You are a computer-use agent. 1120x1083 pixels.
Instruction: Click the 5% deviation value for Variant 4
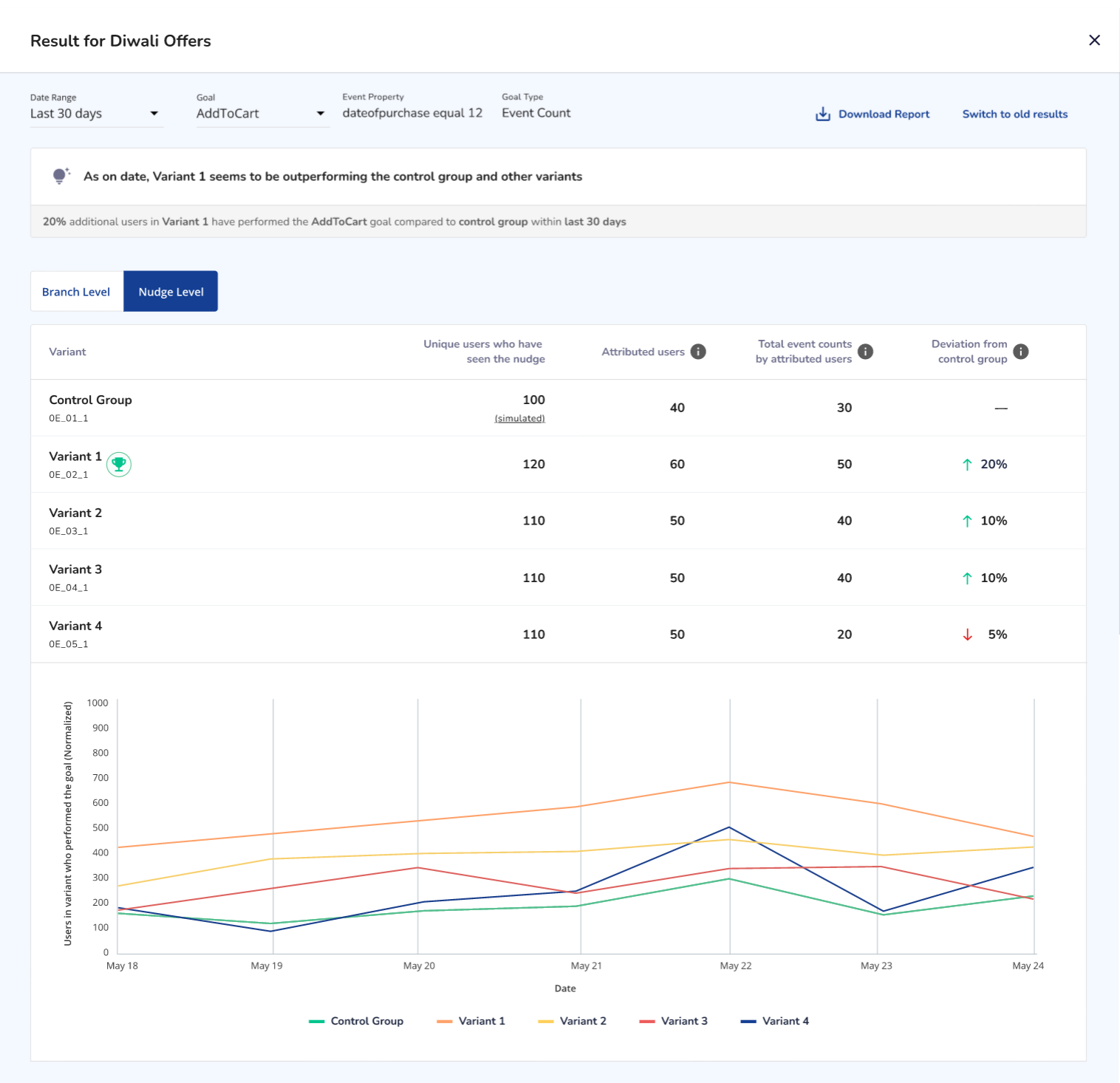click(x=997, y=635)
